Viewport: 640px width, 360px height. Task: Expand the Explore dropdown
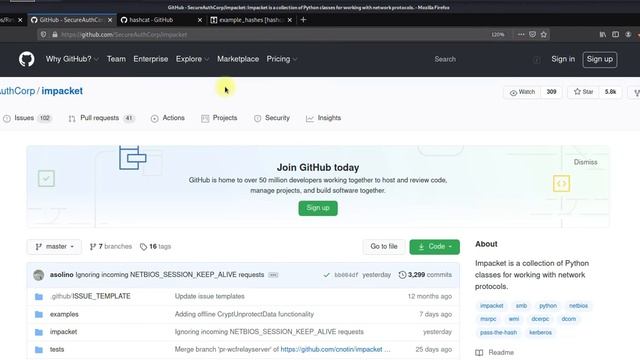coord(192,59)
